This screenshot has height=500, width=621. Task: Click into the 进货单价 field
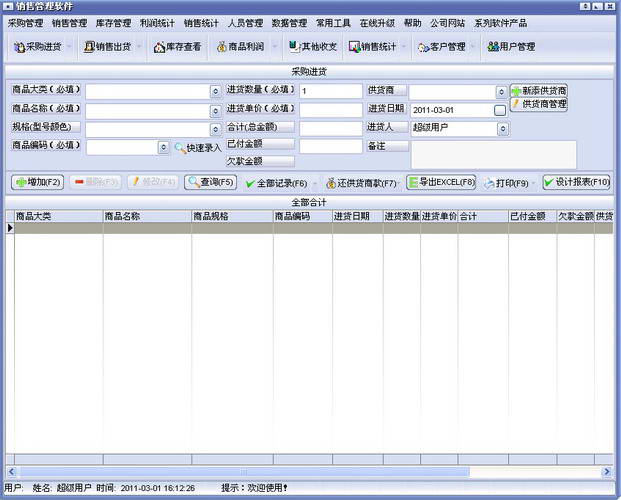pyautogui.click(x=331, y=110)
